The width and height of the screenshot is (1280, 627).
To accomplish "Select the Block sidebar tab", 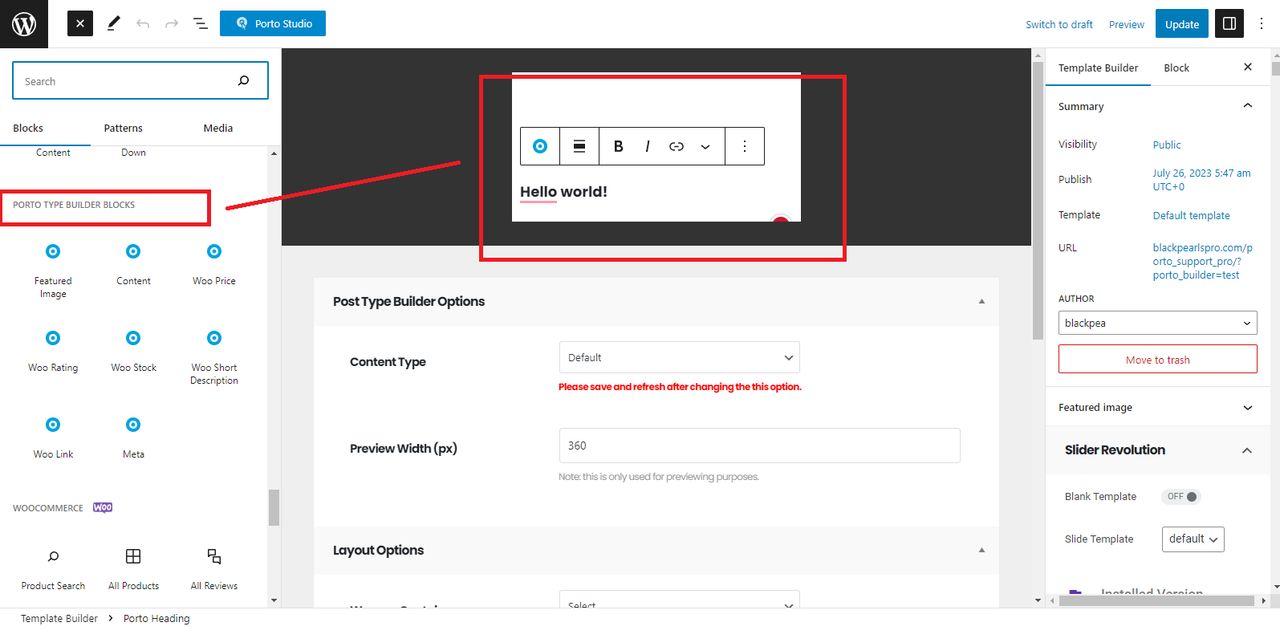I will click(x=1177, y=67).
